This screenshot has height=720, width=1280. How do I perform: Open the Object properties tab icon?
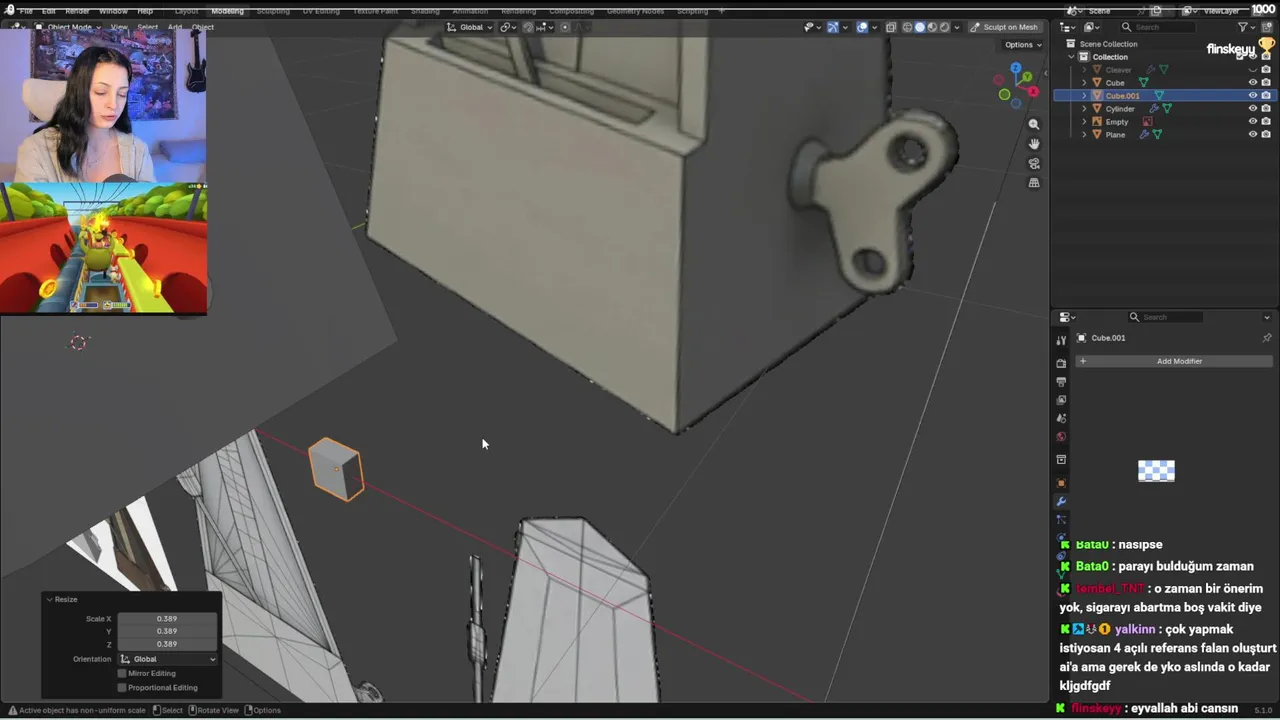1061,483
